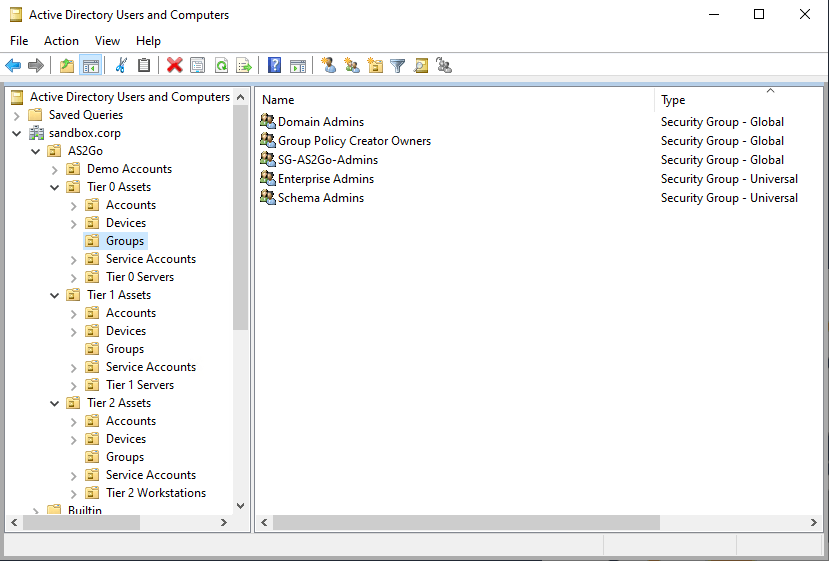Toggle the Show/Hide Console Tree button
This screenshot has width=829, height=561.
[x=90, y=66]
